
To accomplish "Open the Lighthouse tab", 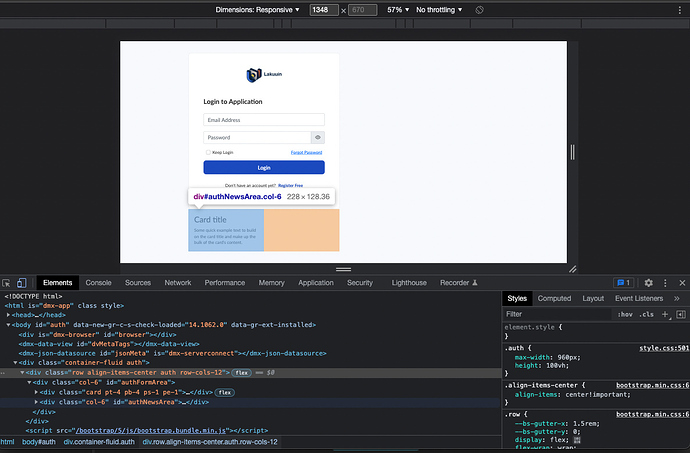I will [x=409, y=283].
